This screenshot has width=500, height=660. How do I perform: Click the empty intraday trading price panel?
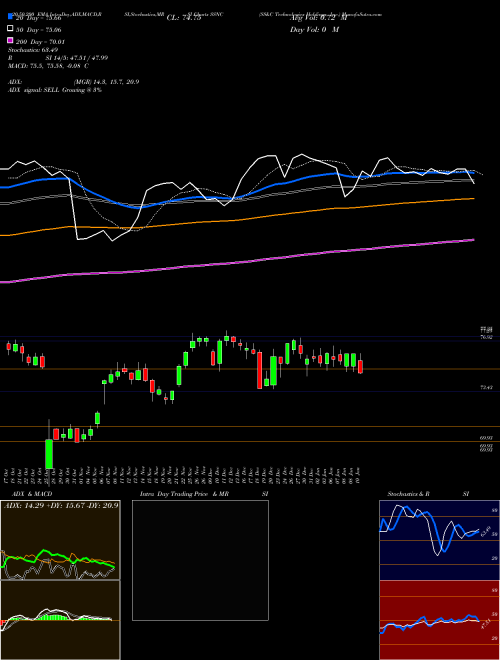pos(200,560)
